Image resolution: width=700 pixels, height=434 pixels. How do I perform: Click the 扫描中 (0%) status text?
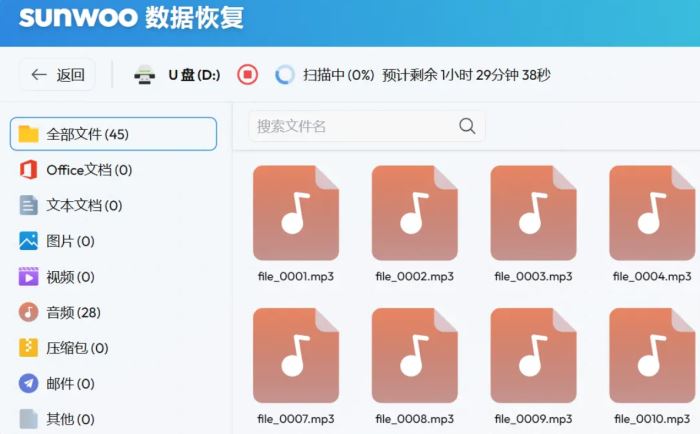339,75
